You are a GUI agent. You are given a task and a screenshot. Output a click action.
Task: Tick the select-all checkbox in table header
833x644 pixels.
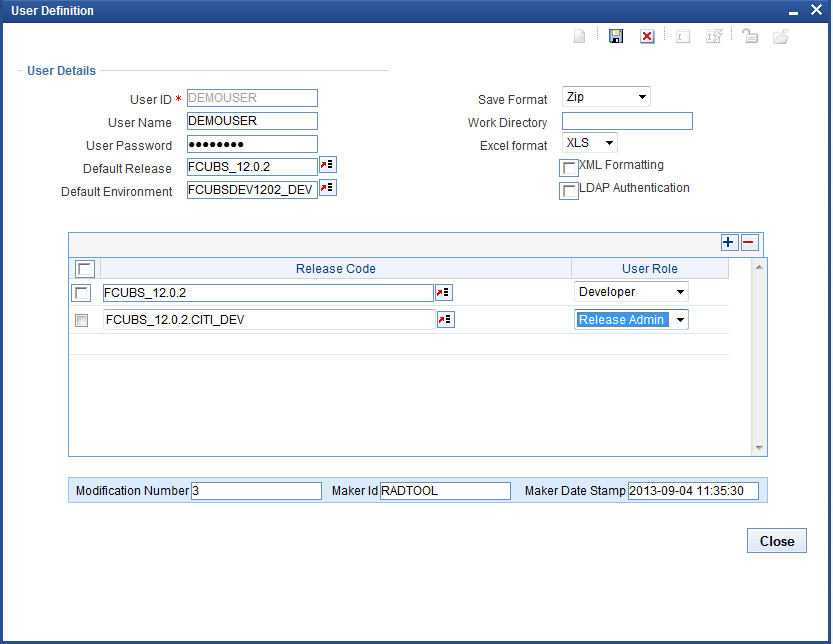85,269
